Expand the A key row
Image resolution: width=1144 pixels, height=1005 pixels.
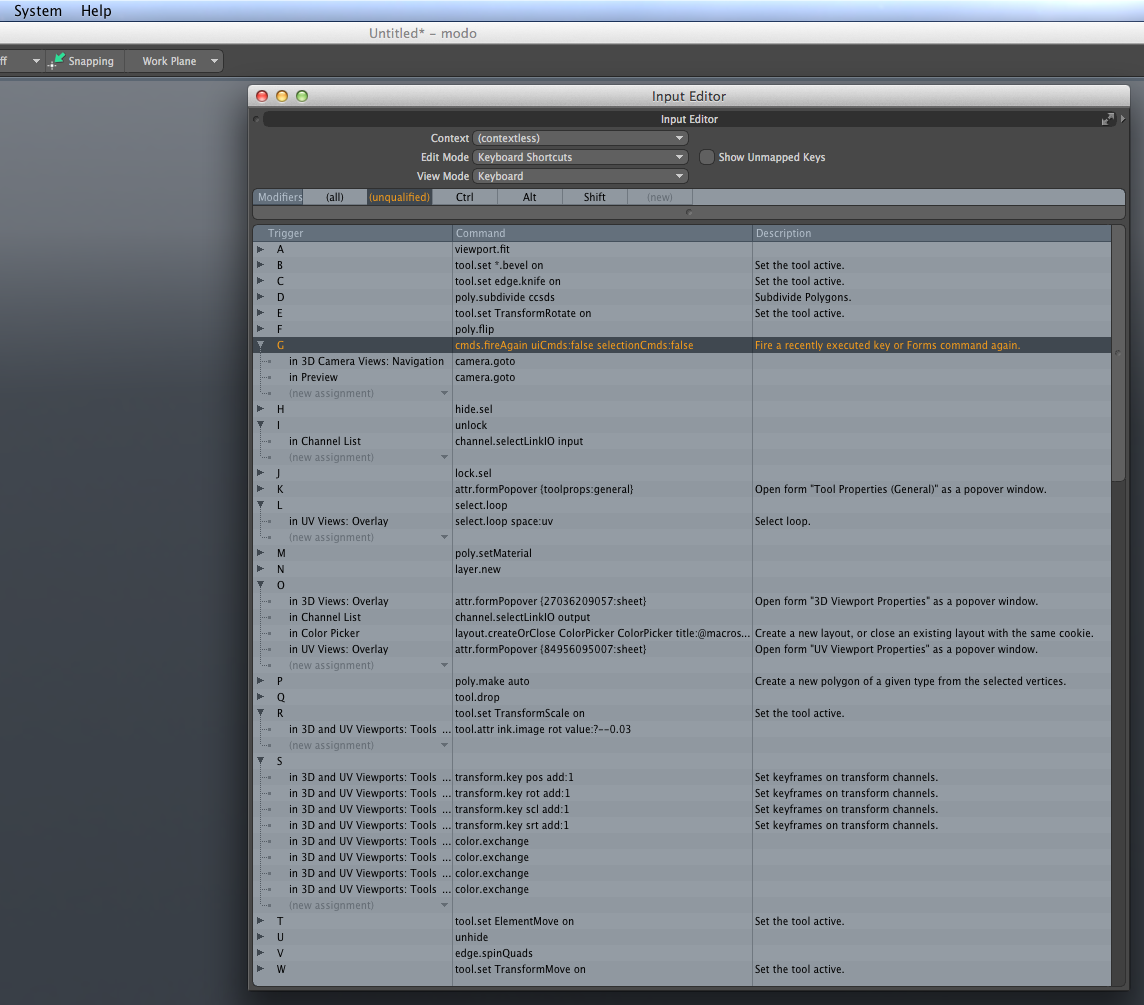(260, 249)
